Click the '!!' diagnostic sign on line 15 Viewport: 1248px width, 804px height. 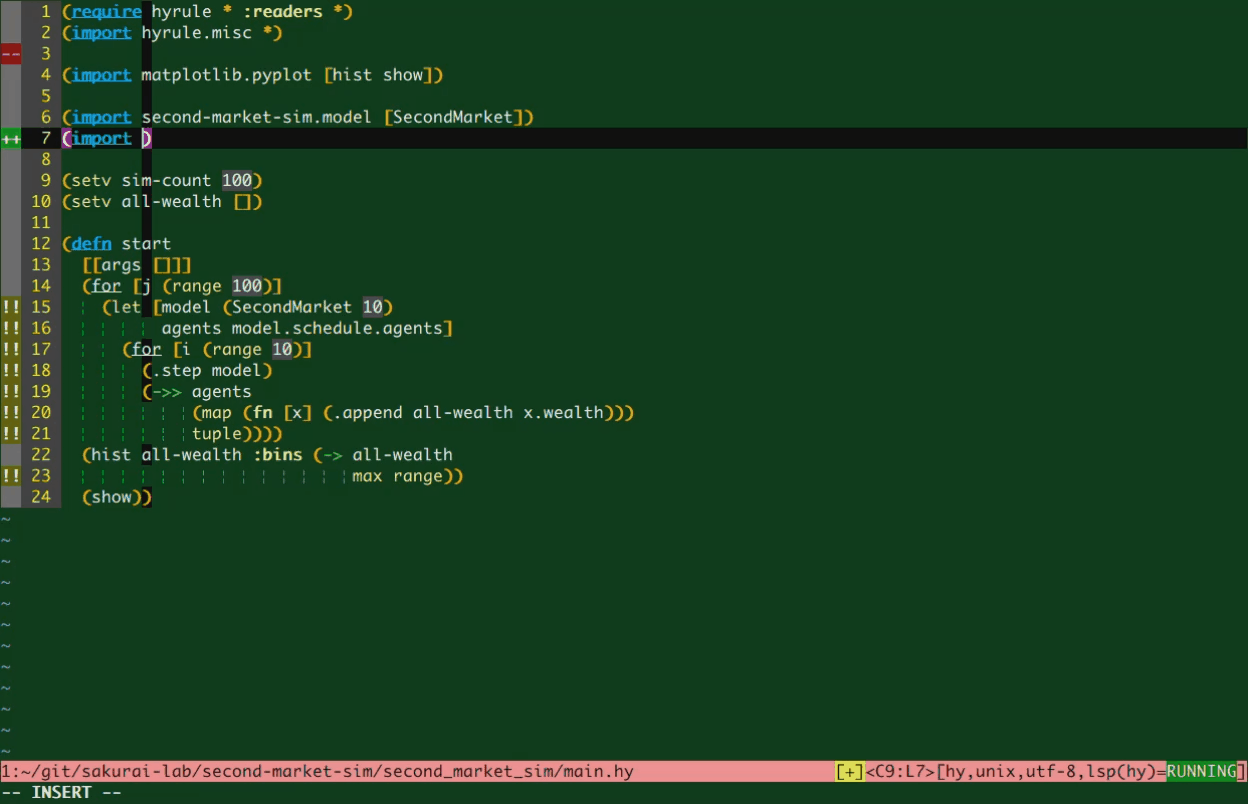(x=10, y=307)
